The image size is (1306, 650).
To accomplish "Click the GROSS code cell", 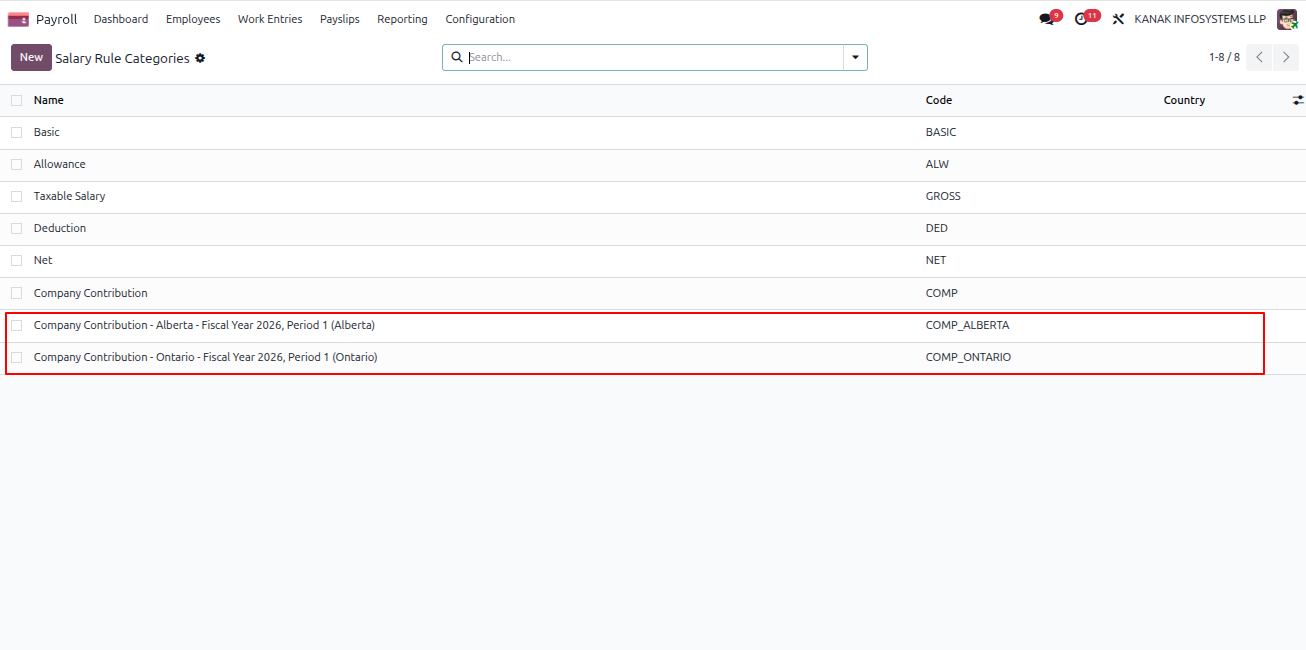I will click(x=943, y=196).
